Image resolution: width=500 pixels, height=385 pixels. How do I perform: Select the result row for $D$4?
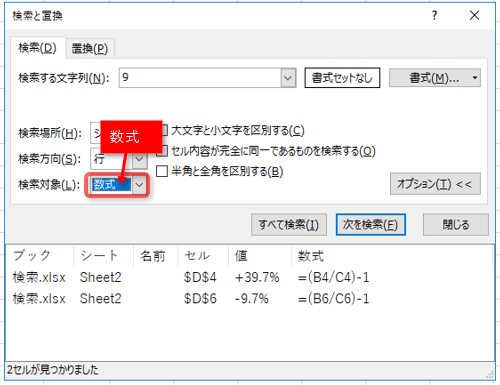249,277
